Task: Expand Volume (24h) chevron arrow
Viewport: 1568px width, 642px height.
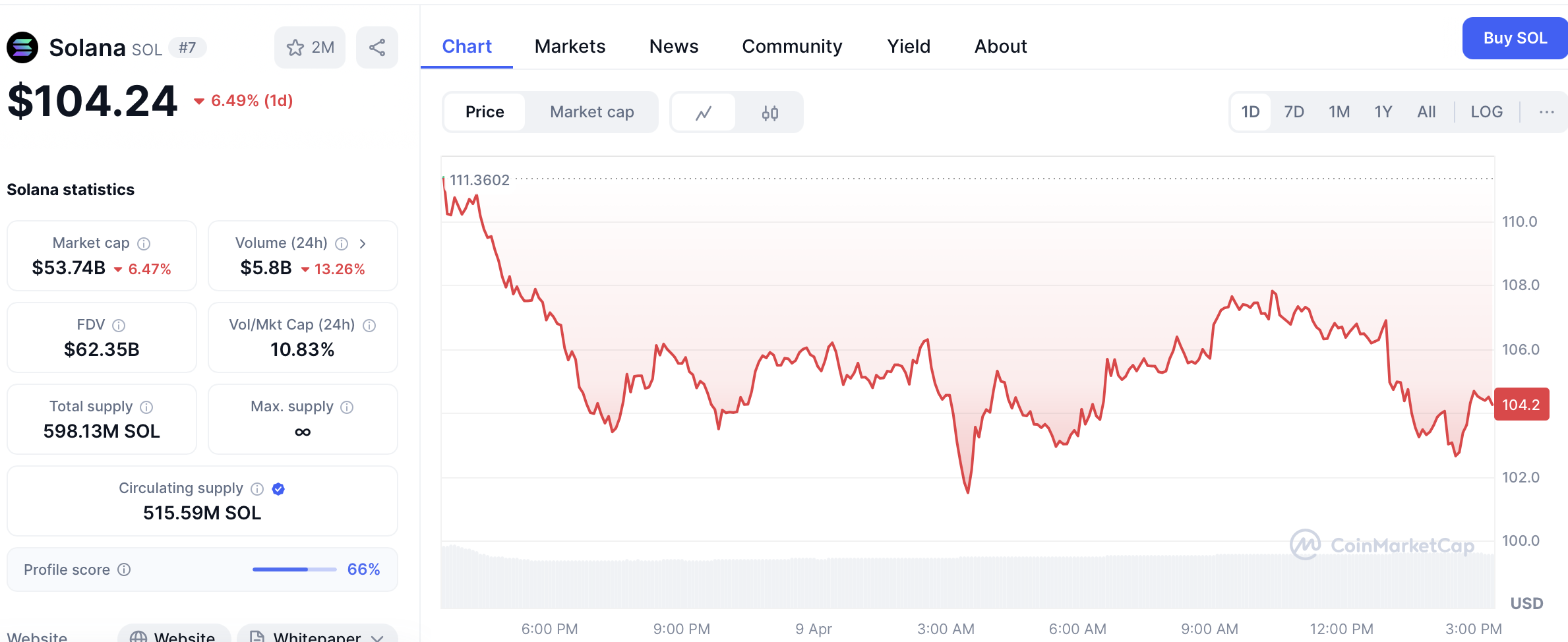Action: (x=363, y=244)
